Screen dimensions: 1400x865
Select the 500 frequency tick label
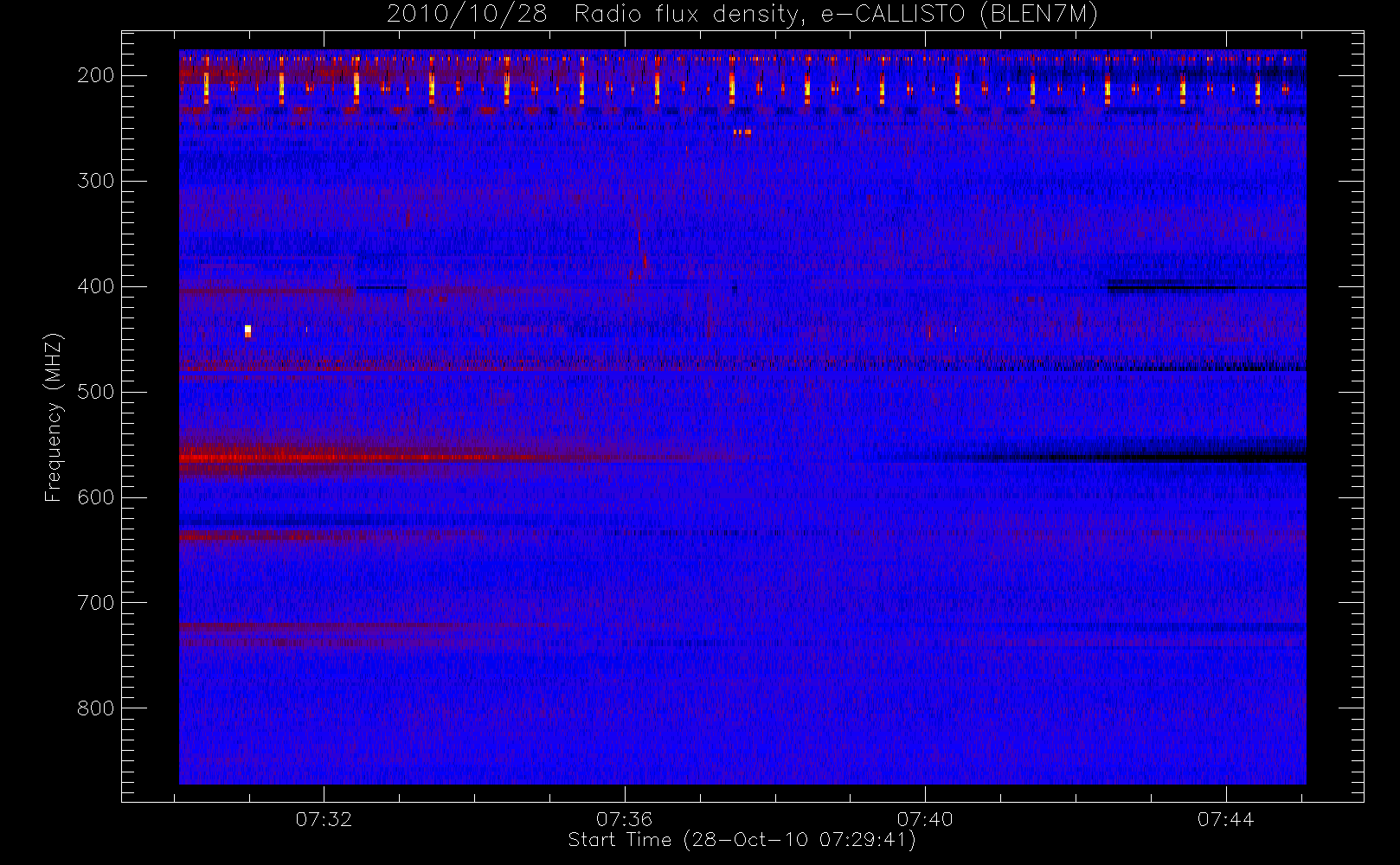pyautogui.click(x=96, y=392)
